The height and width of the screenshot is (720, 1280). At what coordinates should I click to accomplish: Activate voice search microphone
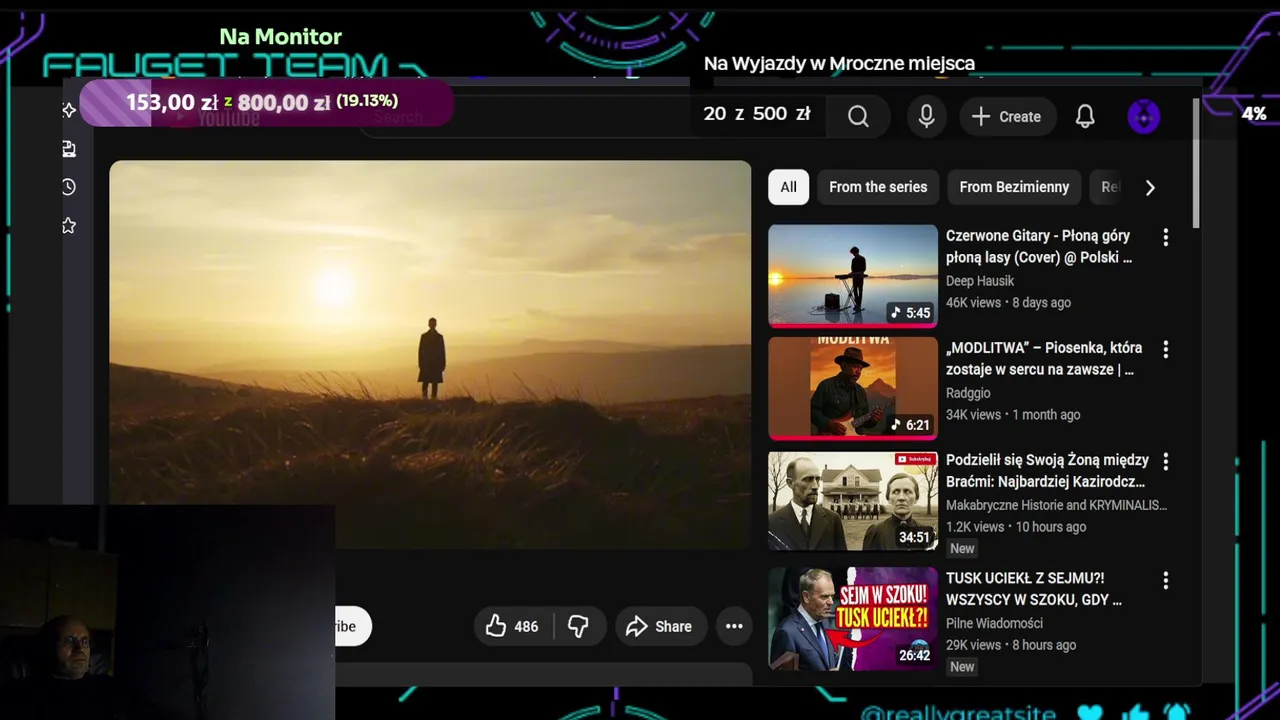click(x=927, y=117)
